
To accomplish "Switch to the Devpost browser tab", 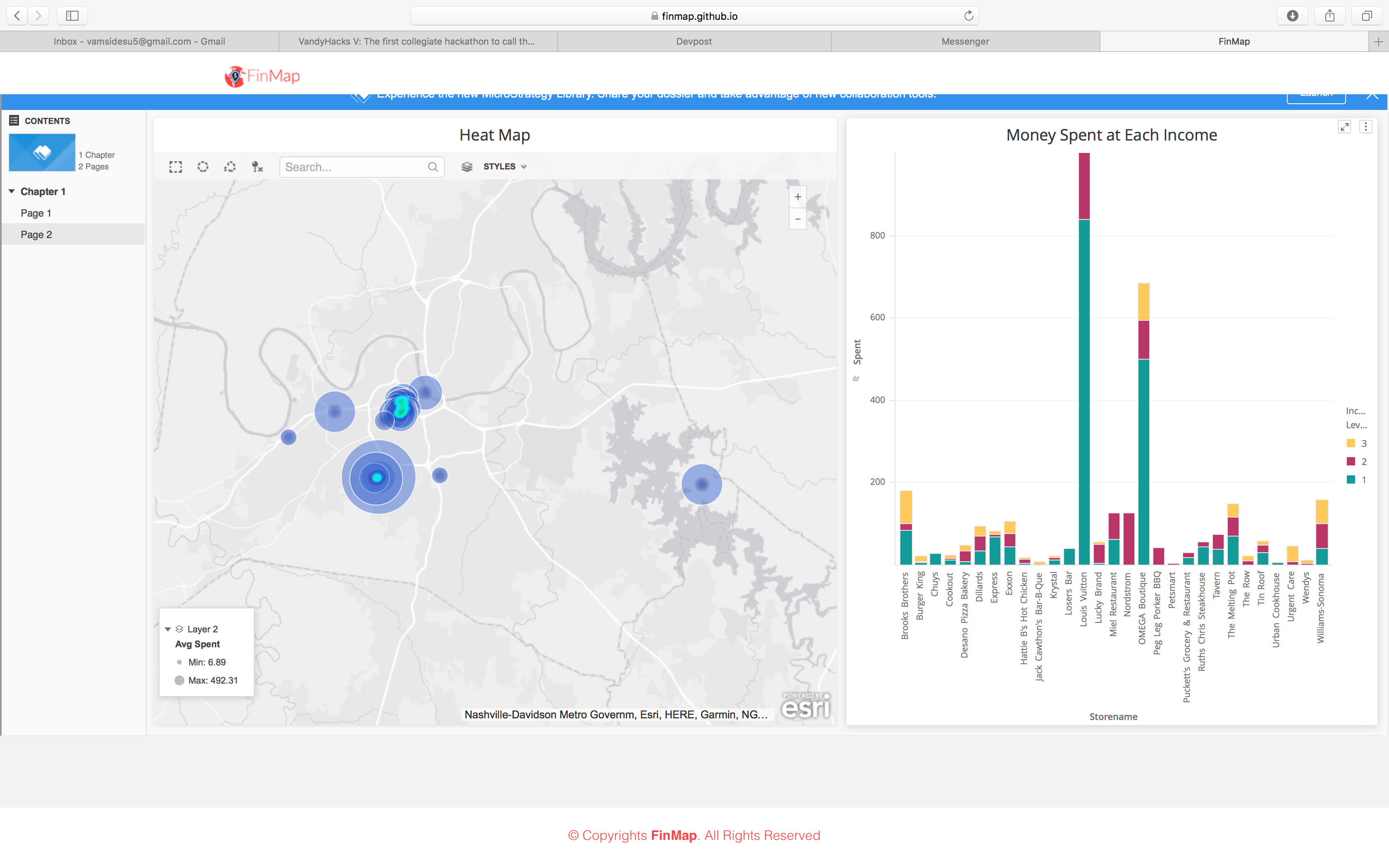I will click(x=693, y=41).
